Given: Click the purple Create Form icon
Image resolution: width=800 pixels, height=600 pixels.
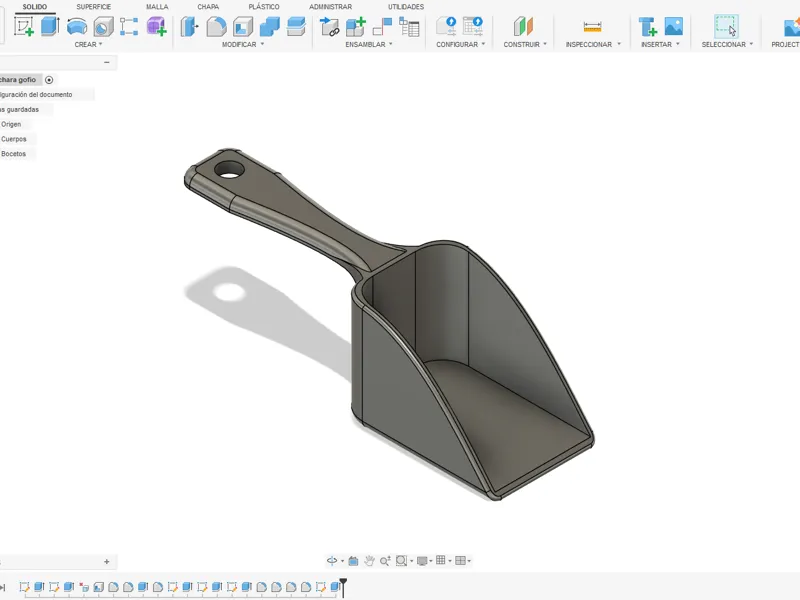Looking at the screenshot, I should click(156, 27).
